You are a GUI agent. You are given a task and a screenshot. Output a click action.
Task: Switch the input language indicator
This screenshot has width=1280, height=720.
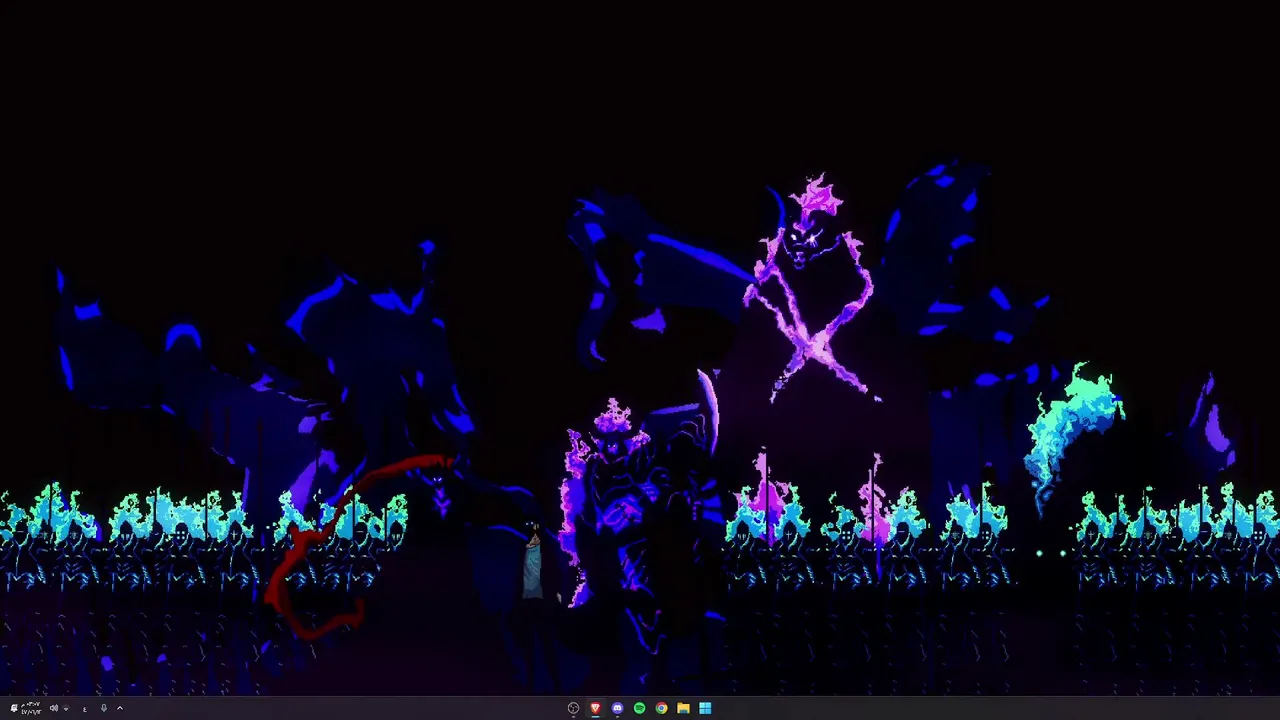click(x=85, y=709)
